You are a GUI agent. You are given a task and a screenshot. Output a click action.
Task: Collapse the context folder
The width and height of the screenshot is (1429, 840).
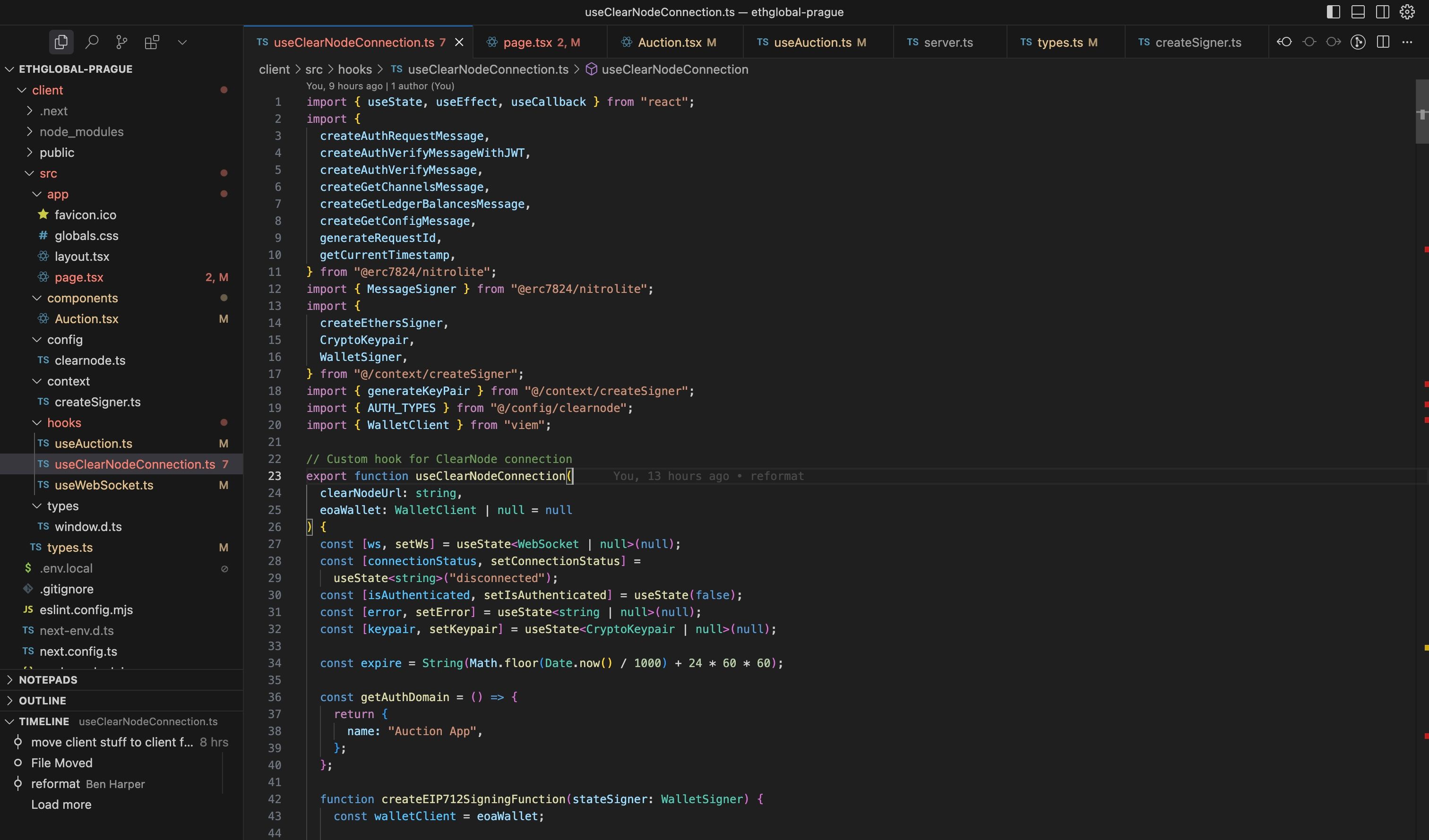coord(121,381)
